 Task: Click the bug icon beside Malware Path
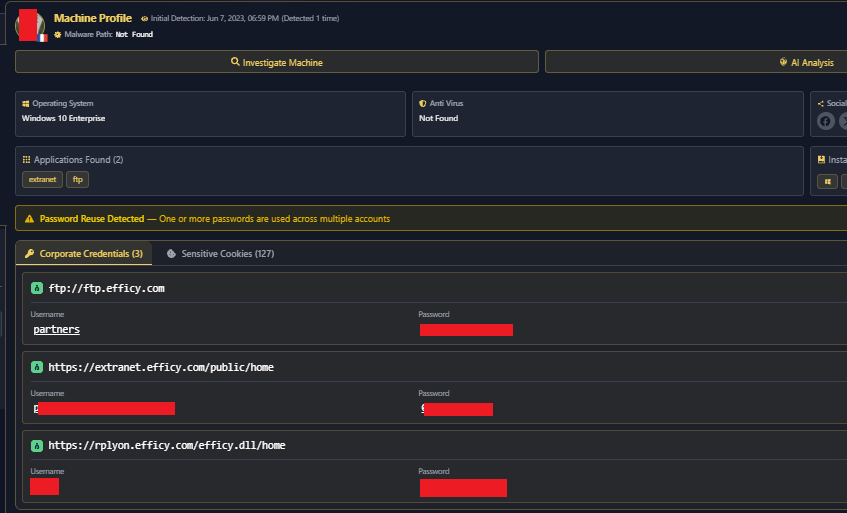(58, 34)
